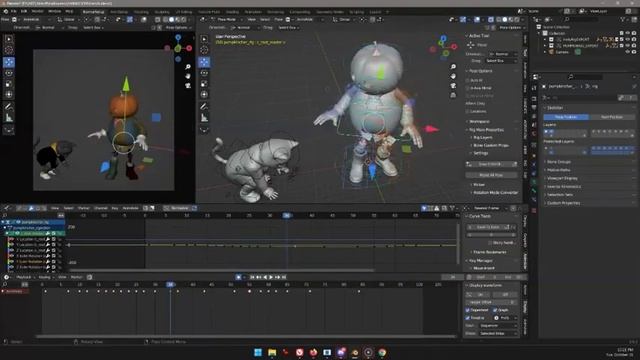Click the Blender logo menu icon
Screen dimensions: 640x360
pyautogui.click(x=5, y=11)
